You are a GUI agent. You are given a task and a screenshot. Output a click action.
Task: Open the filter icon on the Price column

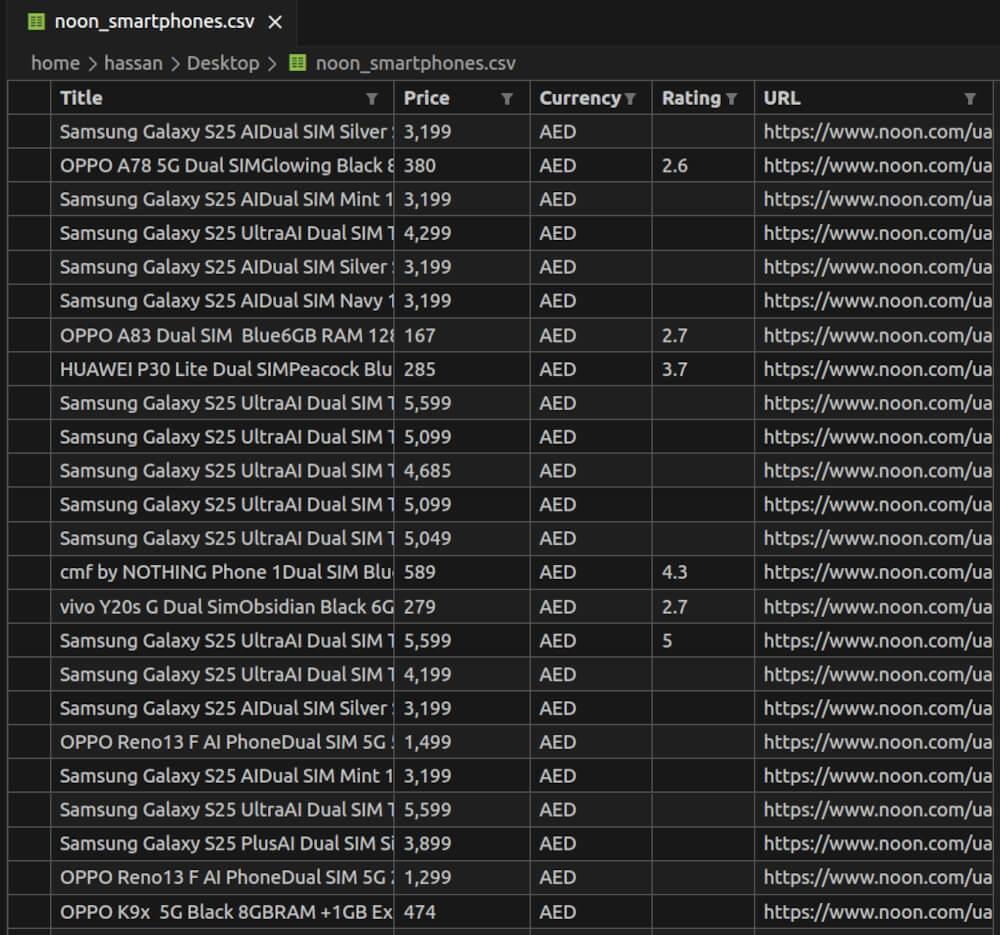[x=509, y=98]
